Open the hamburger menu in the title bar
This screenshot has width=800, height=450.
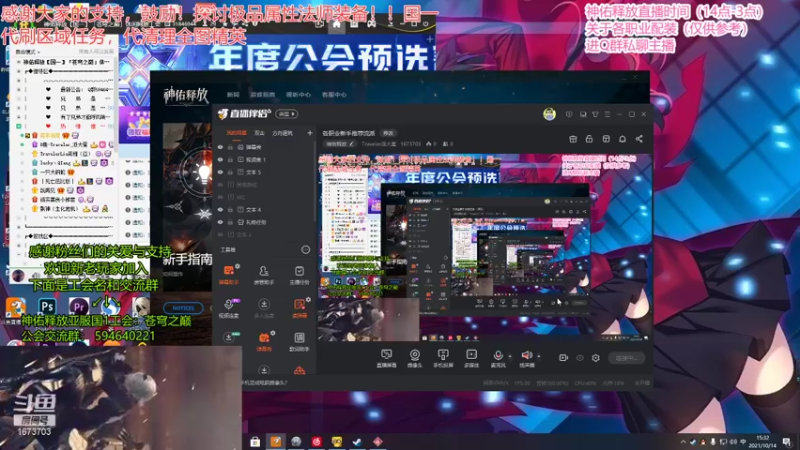point(607,114)
